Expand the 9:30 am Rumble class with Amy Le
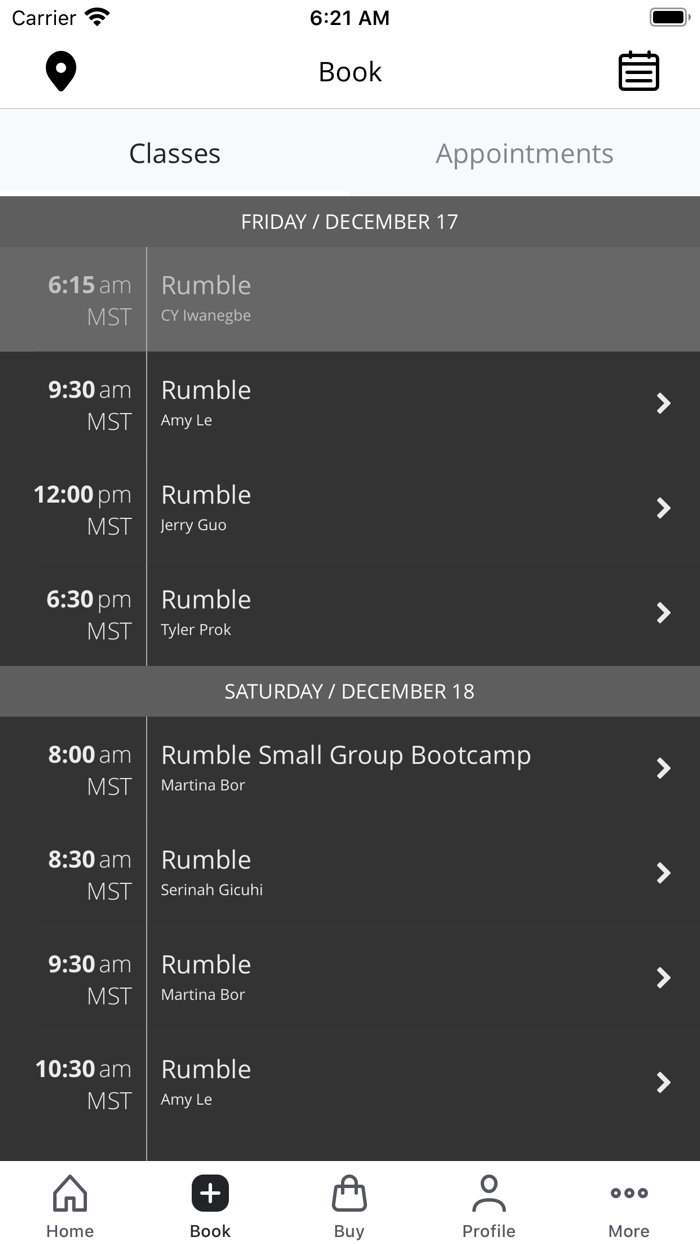 350,403
